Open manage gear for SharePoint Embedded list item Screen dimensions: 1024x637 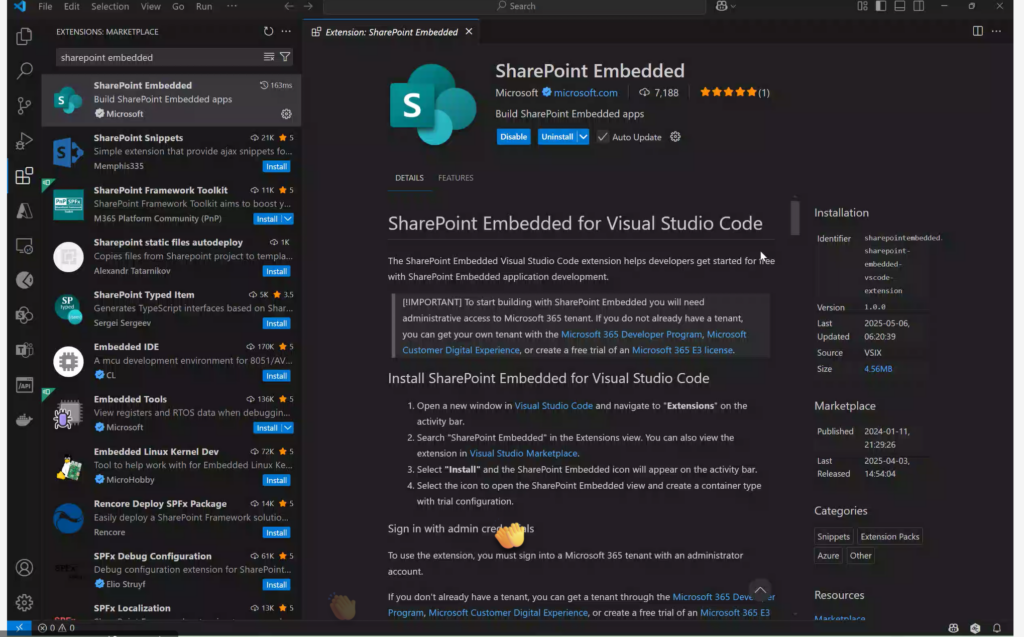[x=286, y=114]
